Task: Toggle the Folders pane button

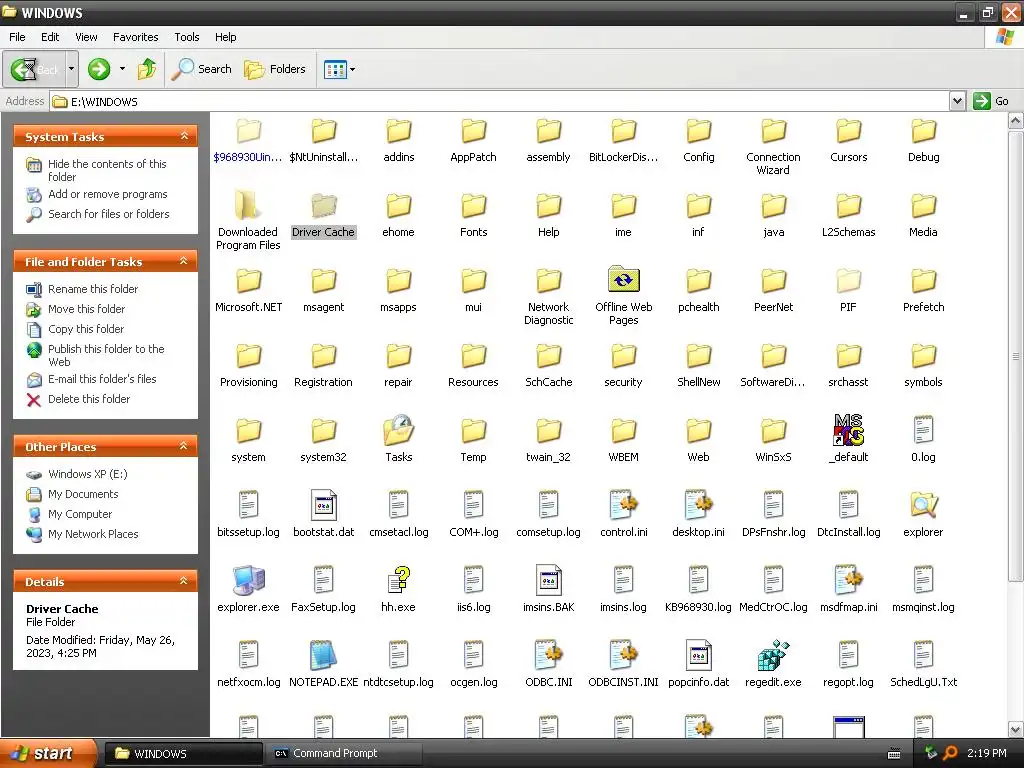Action: [275, 69]
